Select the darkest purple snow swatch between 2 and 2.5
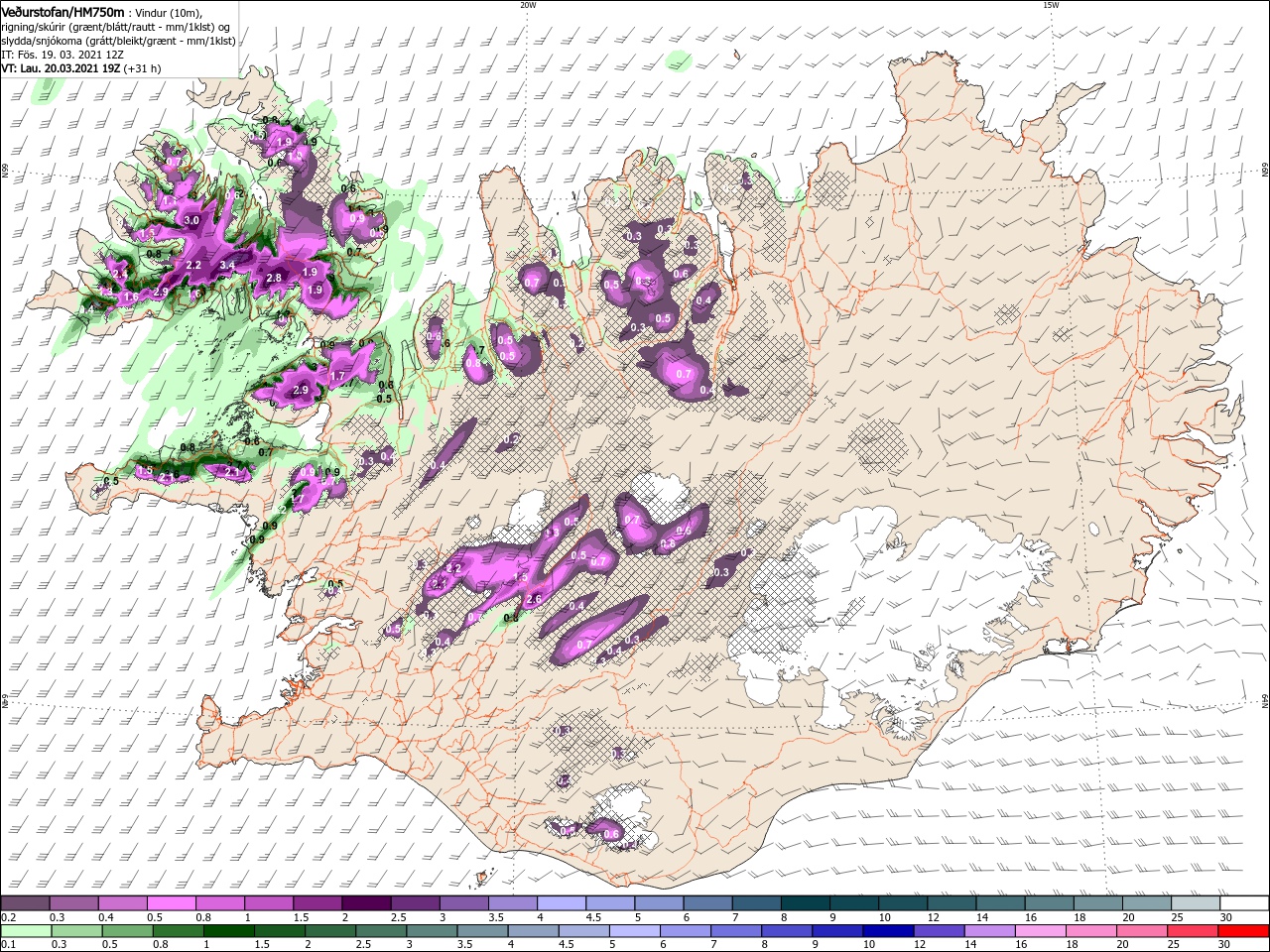1270x952 pixels. click(x=366, y=903)
